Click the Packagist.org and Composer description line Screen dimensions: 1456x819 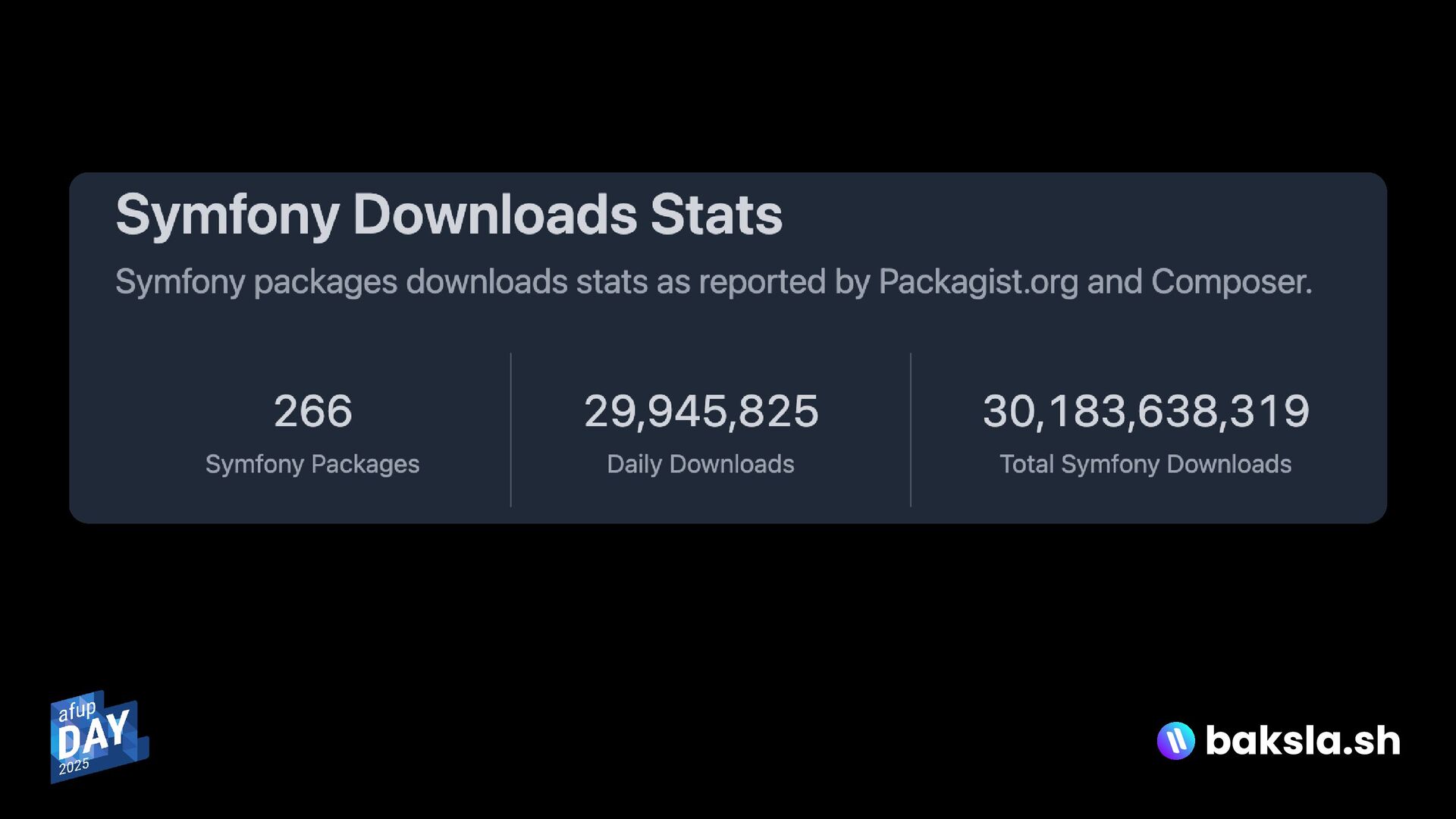coord(714,282)
